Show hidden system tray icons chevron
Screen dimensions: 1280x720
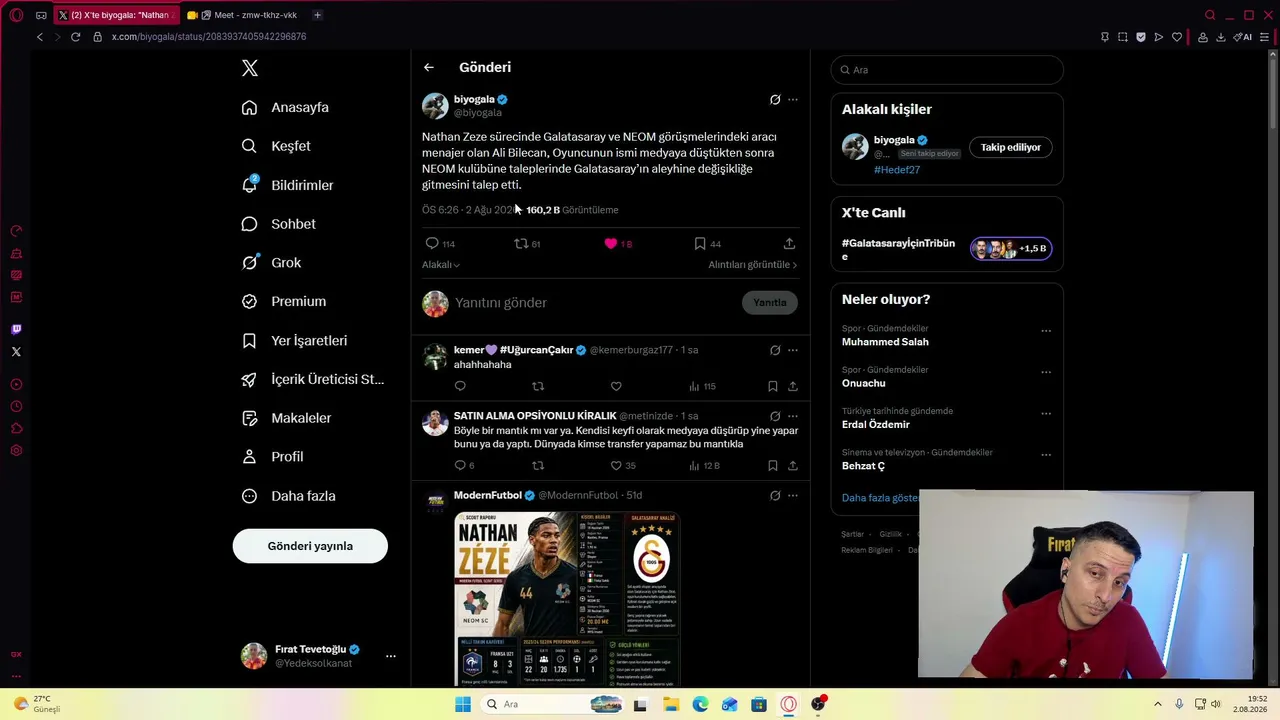[1158, 704]
